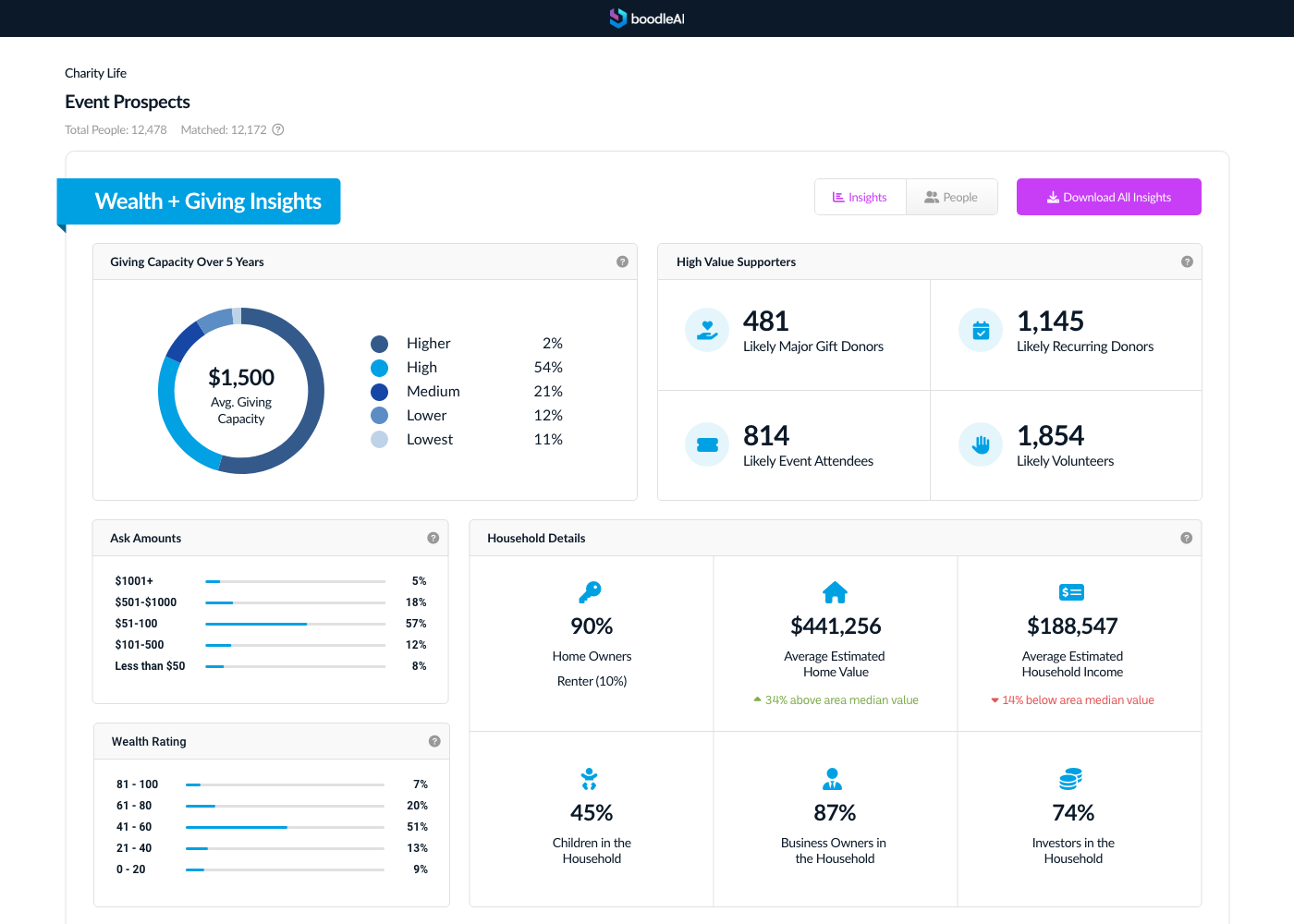Click the $441,256 home value figure
This screenshot has width=1294, height=924.
click(836, 626)
